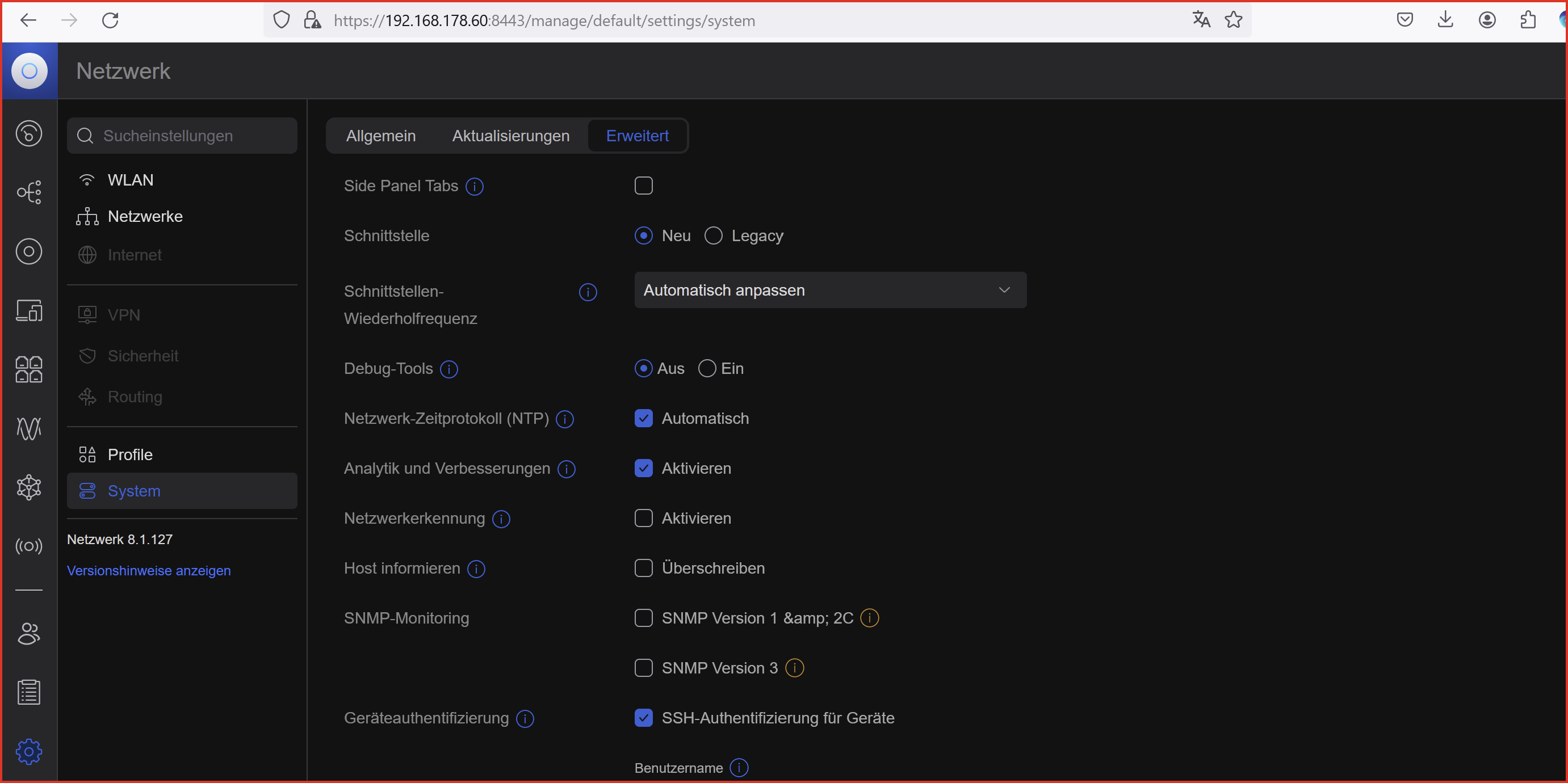Disable Analytik und Verbesserungen checkbox
Viewport: 1568px width, 783px height.
(643, 469)
